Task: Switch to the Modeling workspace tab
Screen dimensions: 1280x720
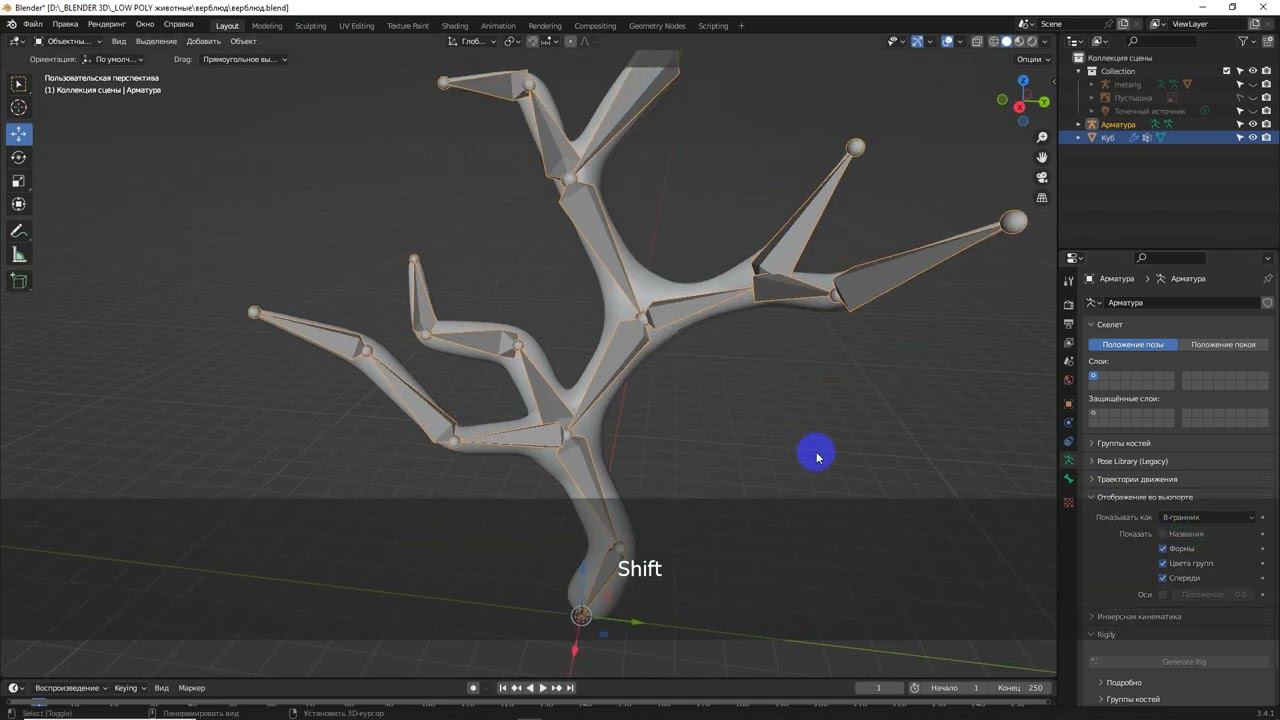Action: pos(267,26)
